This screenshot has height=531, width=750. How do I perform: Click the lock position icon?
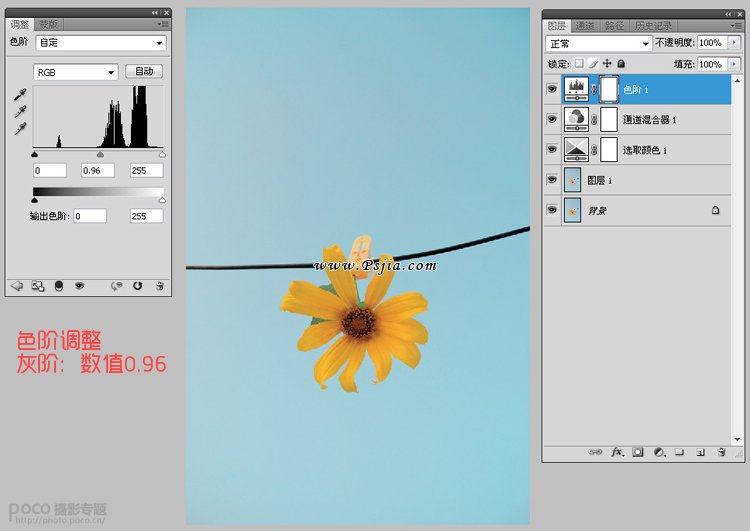click(x=607, y=64)
